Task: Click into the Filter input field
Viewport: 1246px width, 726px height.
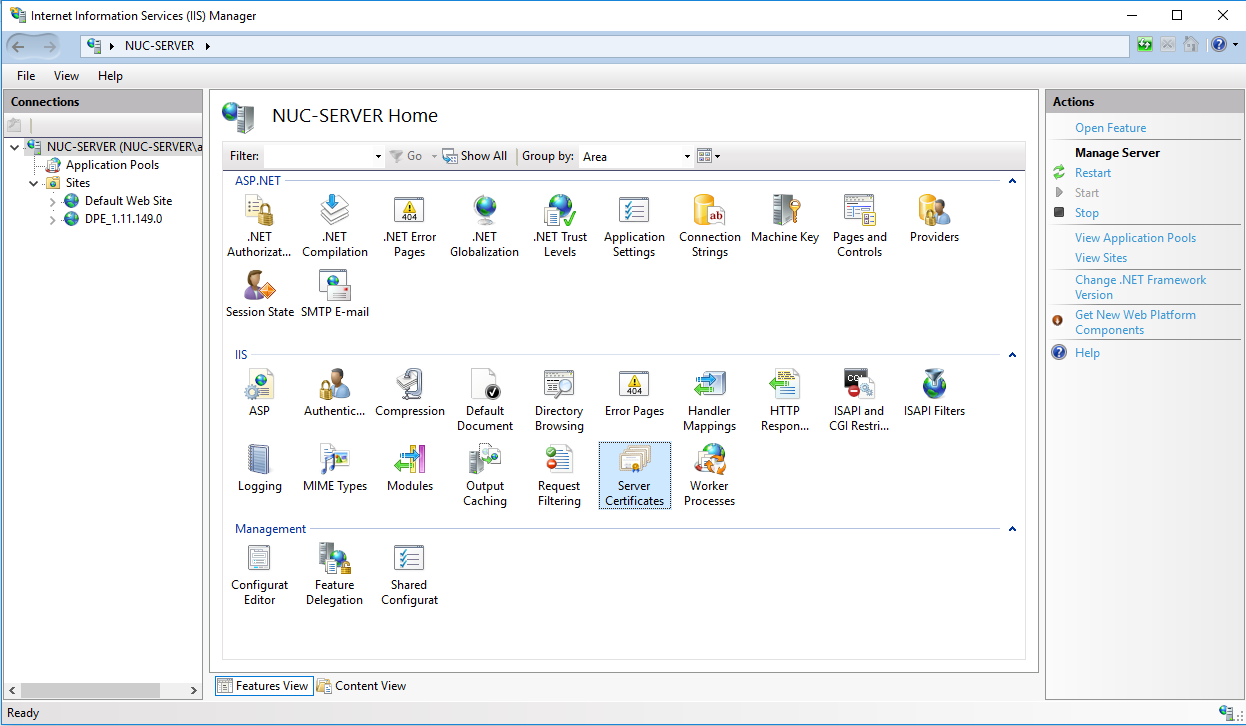Action: 318,156
